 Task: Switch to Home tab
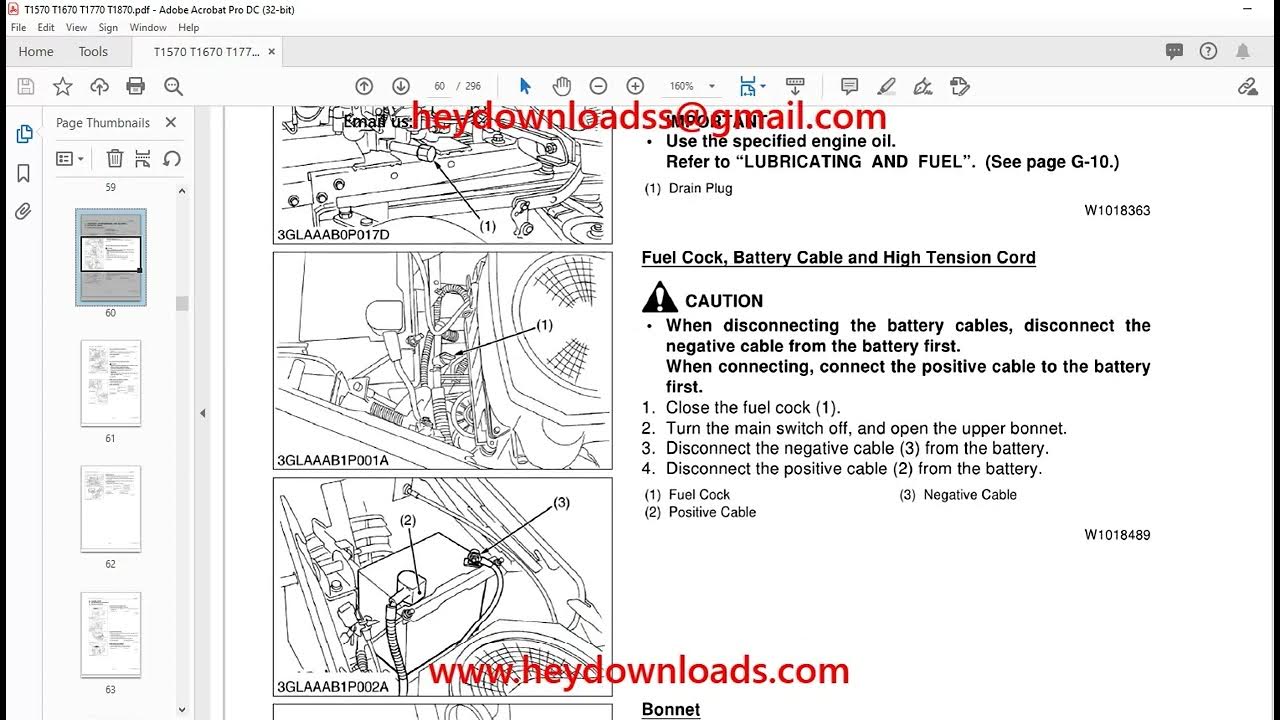click(x=36, y=51)
